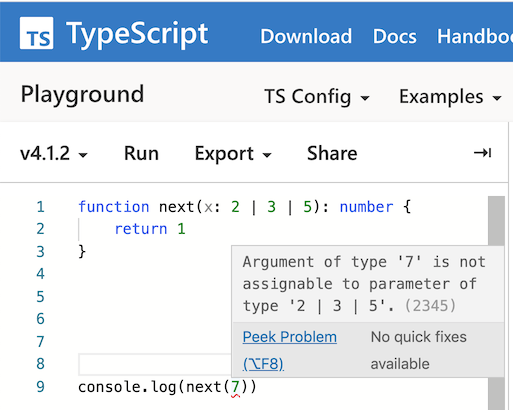Click the closing brace on line 3
This screenshot has width=513, height=410.
coord(82,252)
